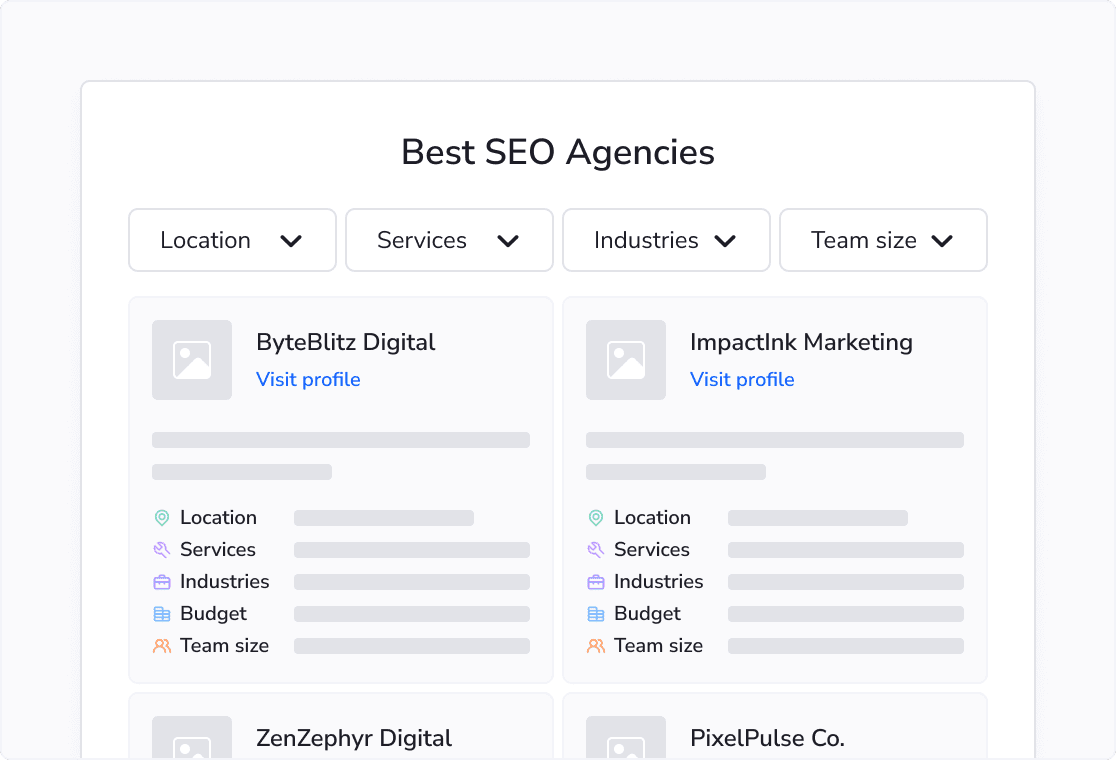Open the Team size filter dropdown

pyautogui.click(x=883, y=240)
